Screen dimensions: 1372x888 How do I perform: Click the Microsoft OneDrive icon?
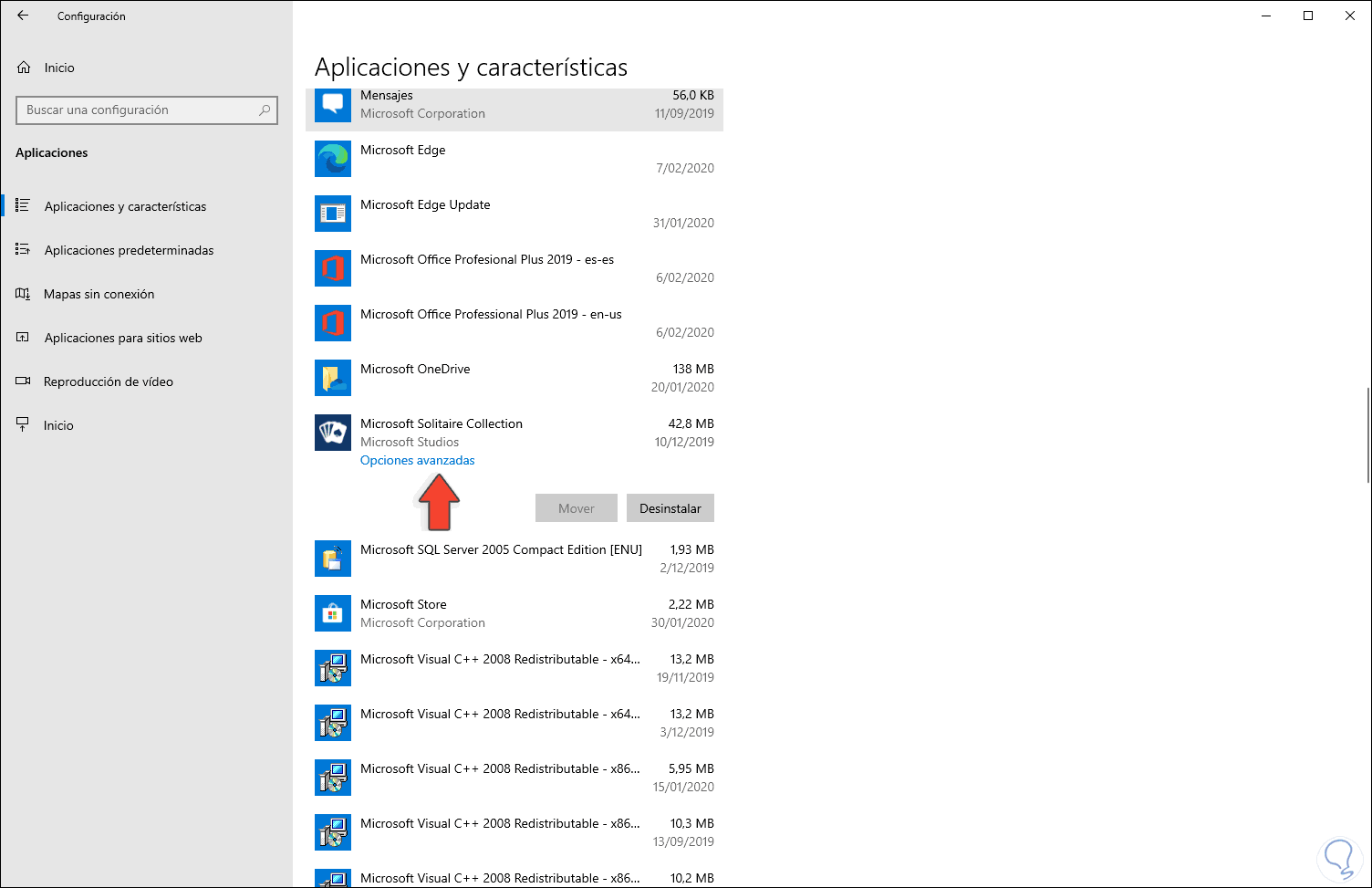pyautogui.click(x=333, y=378)
